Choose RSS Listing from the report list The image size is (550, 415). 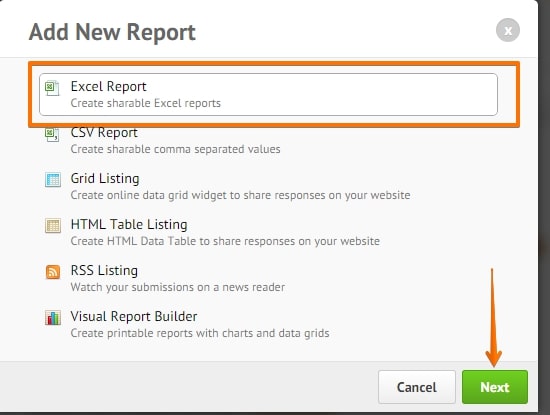(x=104, y=270)
